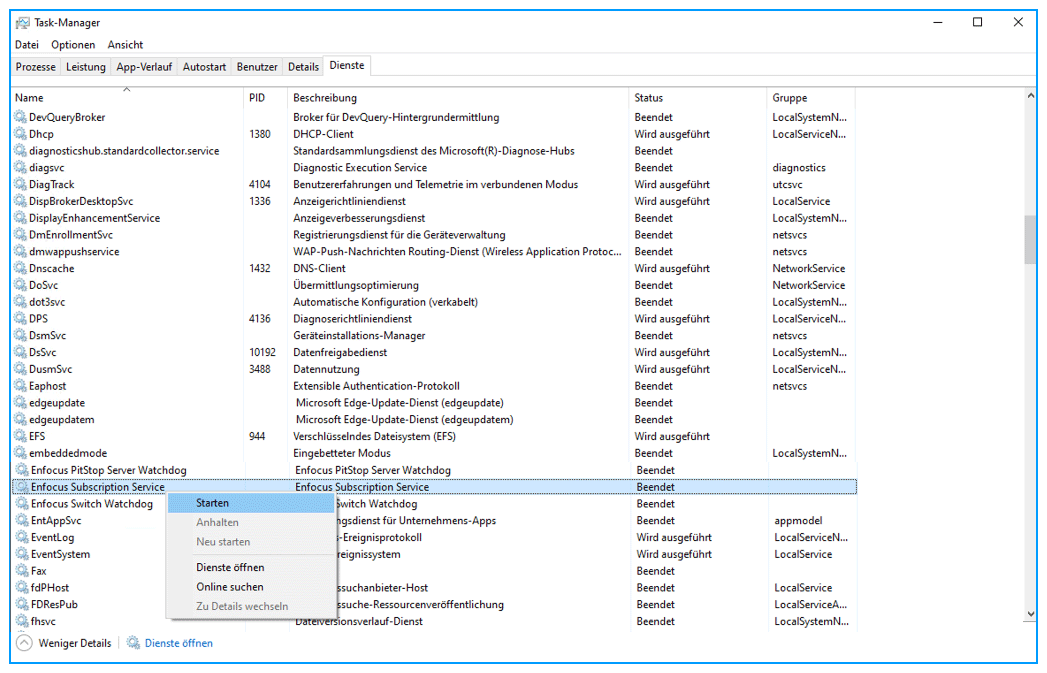Image resolution: width=1047 pixels, height=673 pixels.
Task: Click the icon next to Enfocus PitStop Server Watchdog
Action: pyautogui.click(x=22, y=470)
